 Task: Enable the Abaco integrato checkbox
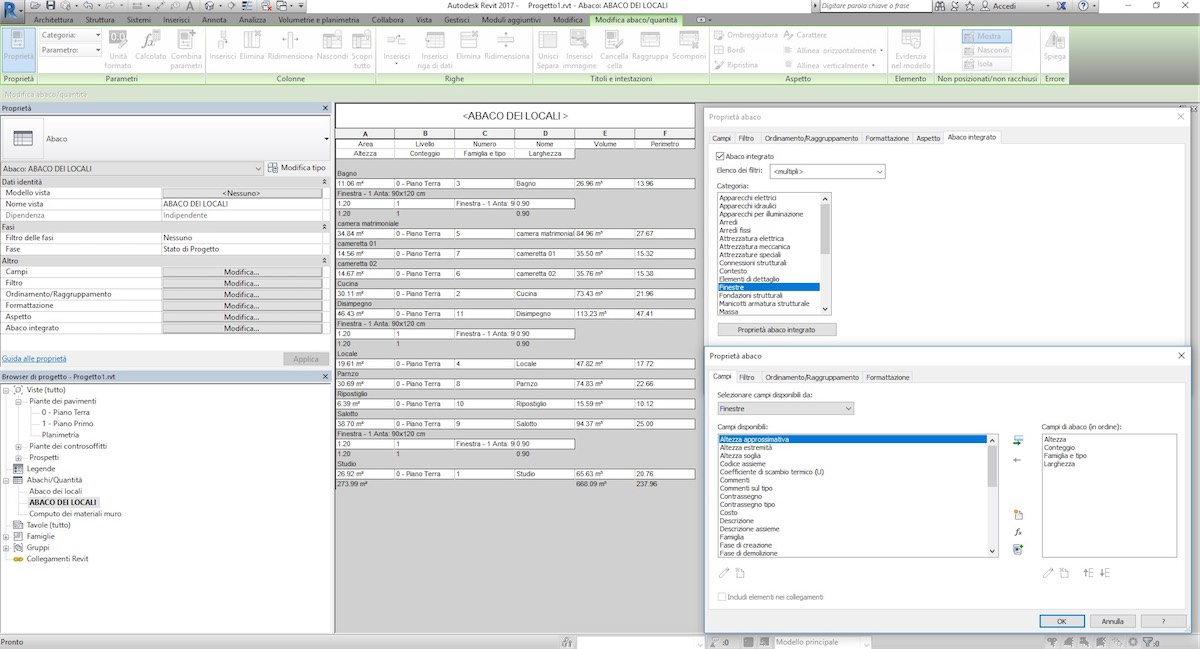point(721,153)
